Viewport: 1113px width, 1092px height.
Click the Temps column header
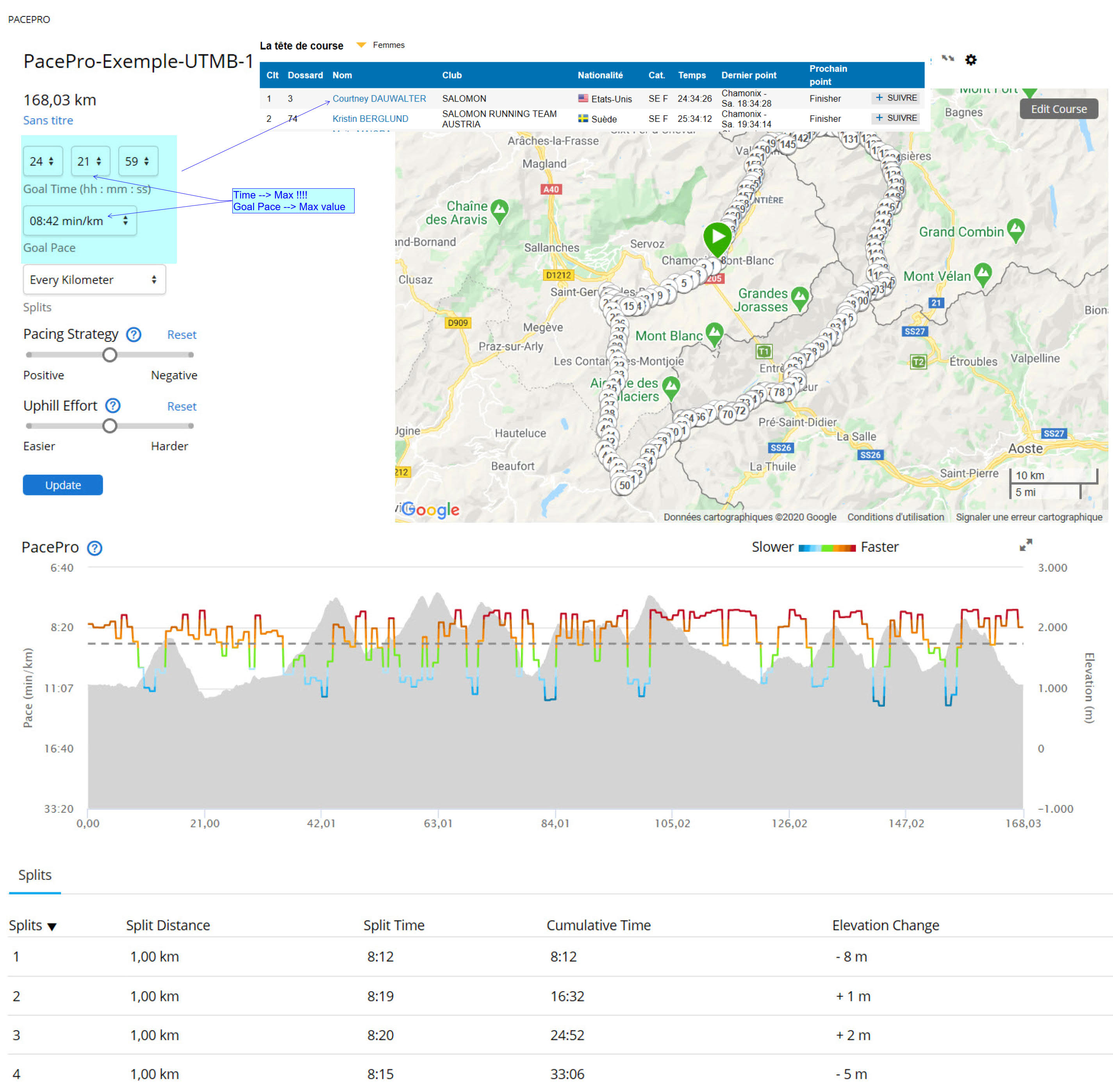click(x=692, y=75)
